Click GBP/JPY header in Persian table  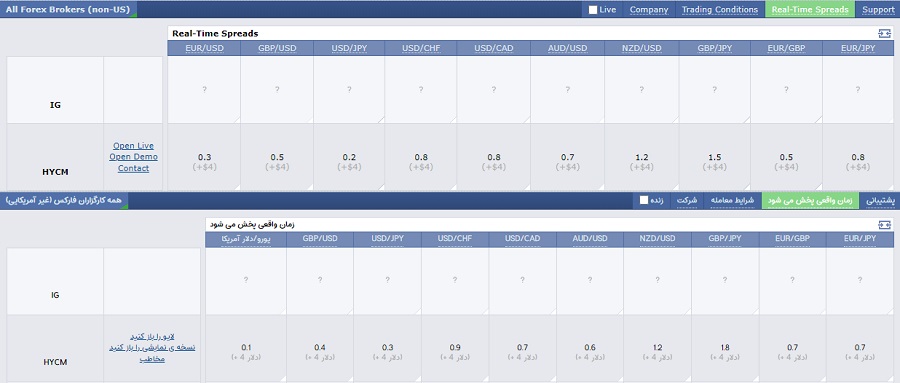click(725, 239)
